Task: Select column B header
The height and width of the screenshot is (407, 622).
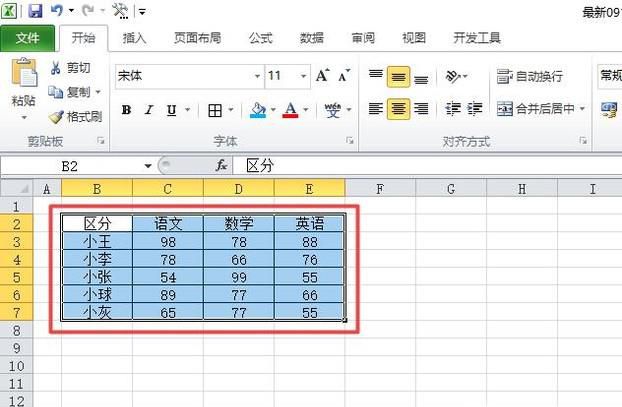Action: 97,188
